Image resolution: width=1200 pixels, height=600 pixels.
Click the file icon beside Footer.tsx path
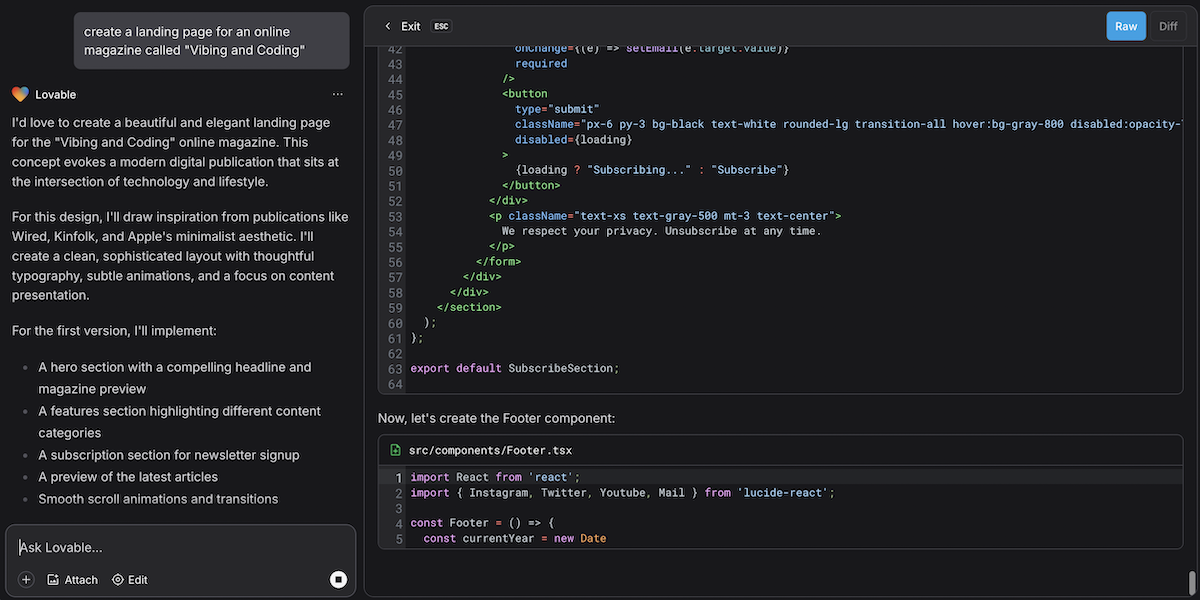click(396, 451)
